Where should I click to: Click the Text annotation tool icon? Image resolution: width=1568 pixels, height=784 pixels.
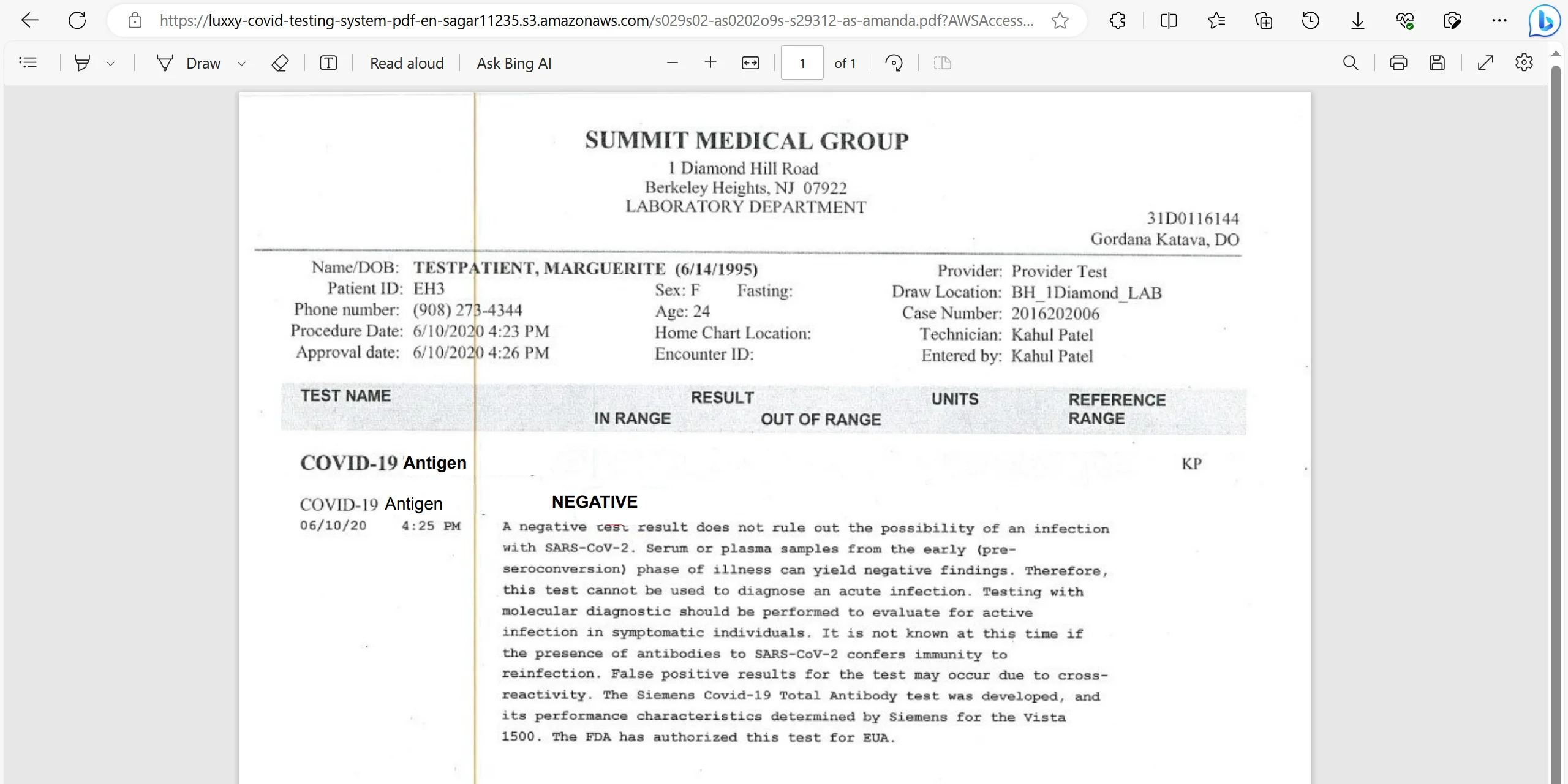(327, 63)
